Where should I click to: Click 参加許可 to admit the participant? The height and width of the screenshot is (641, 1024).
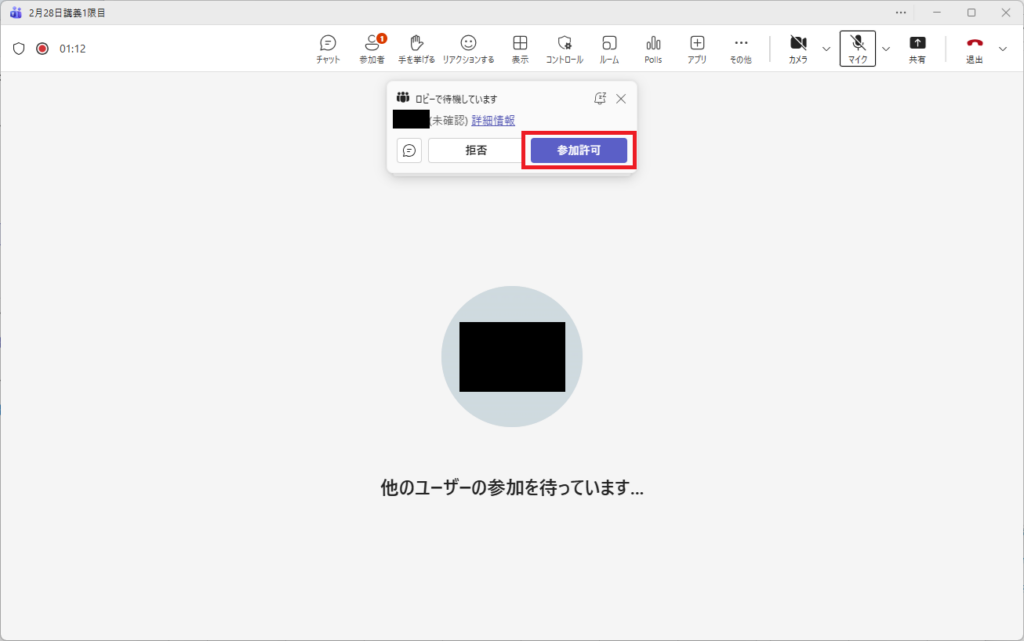coord(579,151)
